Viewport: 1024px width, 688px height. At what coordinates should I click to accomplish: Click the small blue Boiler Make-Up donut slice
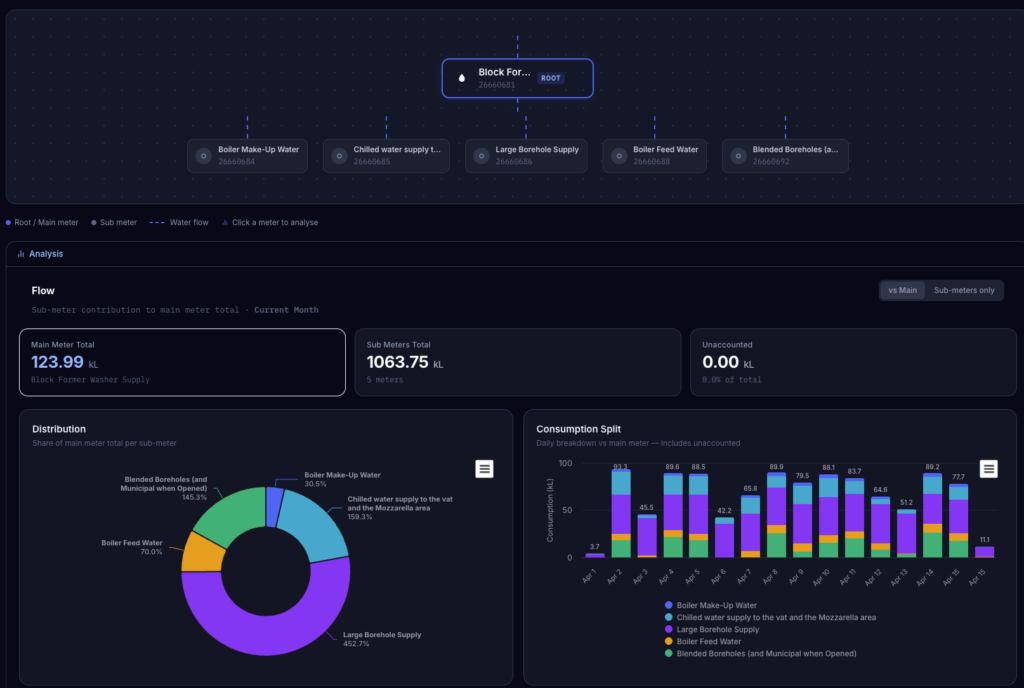pos(274,507)
